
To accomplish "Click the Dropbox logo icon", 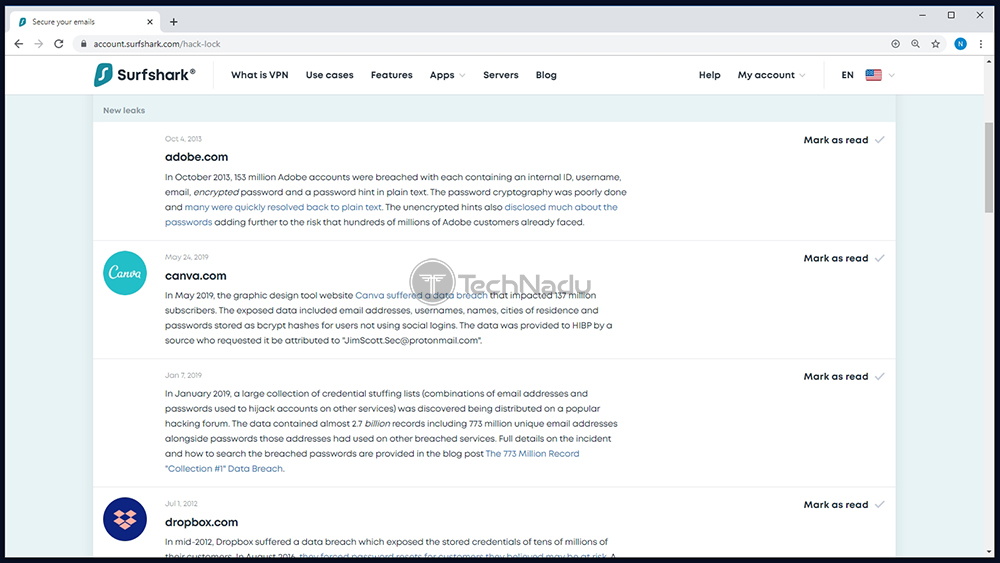I will coord(125,519).
